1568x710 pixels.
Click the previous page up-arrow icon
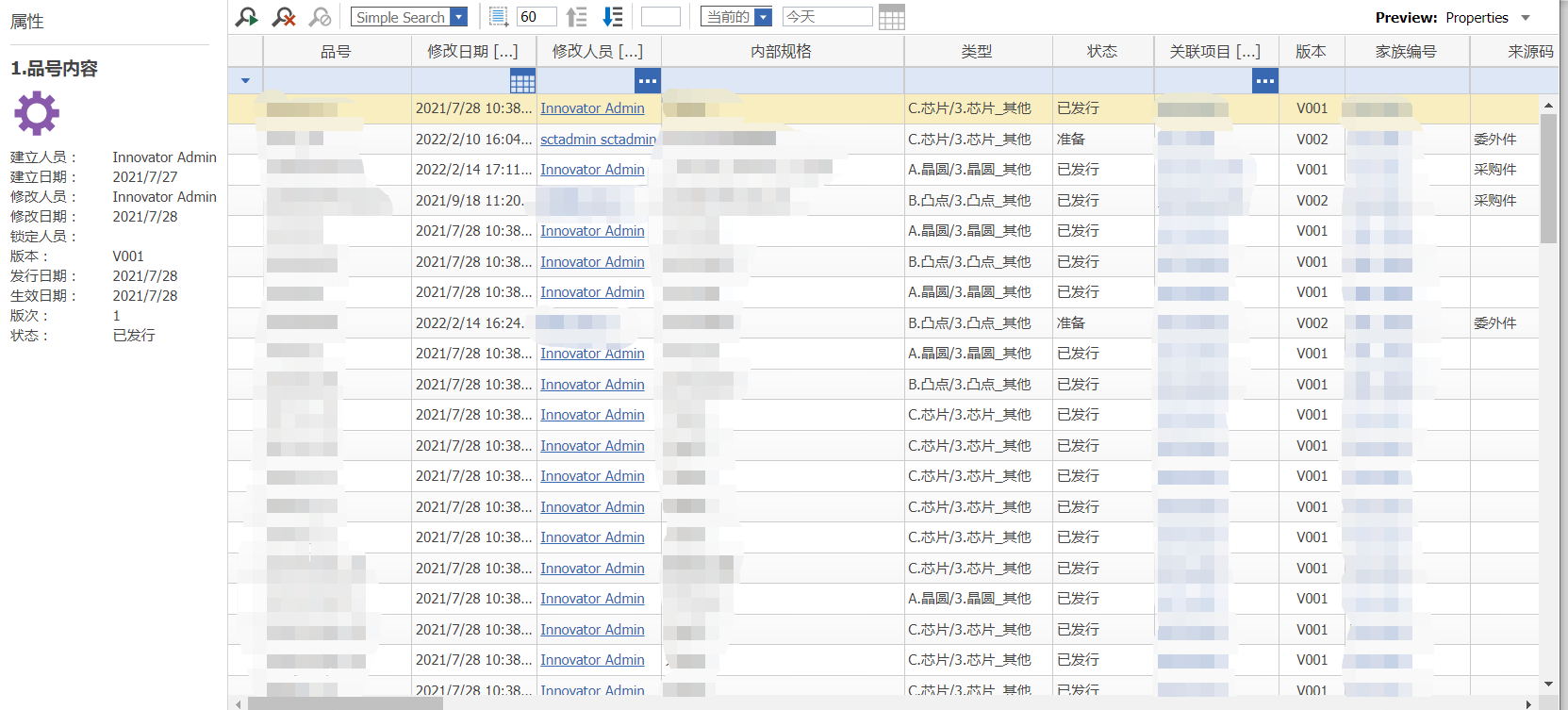point(577,17)
